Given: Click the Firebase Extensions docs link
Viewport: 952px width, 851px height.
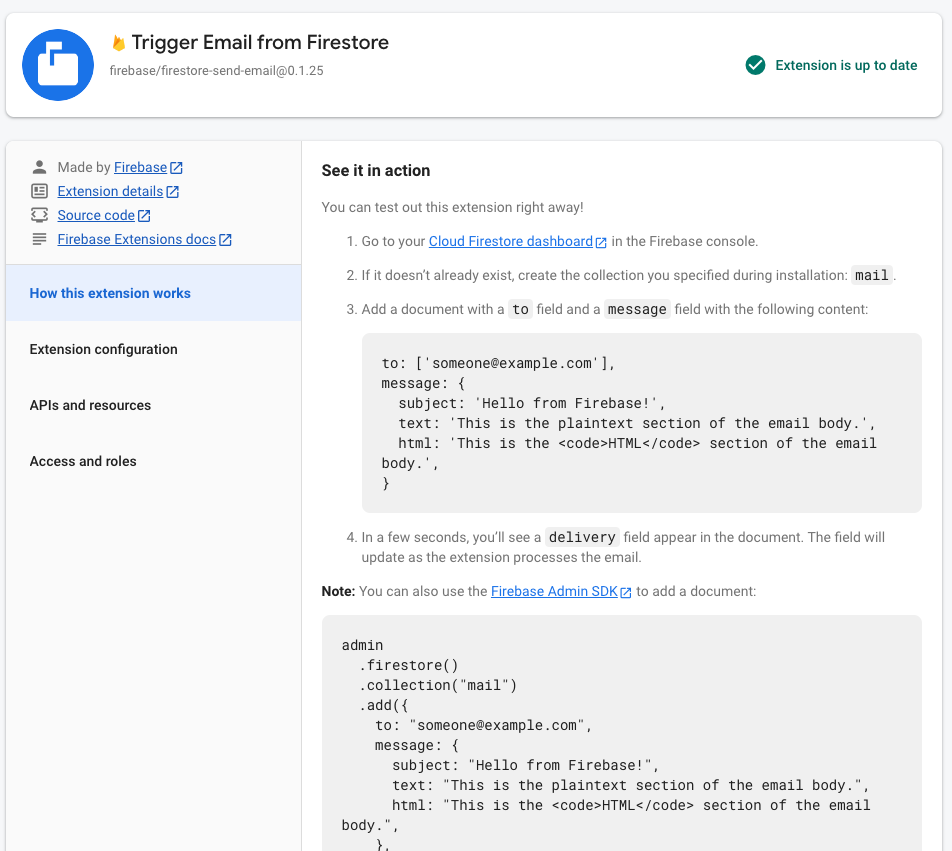Looking at the screenshot, I should (x=137, y=239).
